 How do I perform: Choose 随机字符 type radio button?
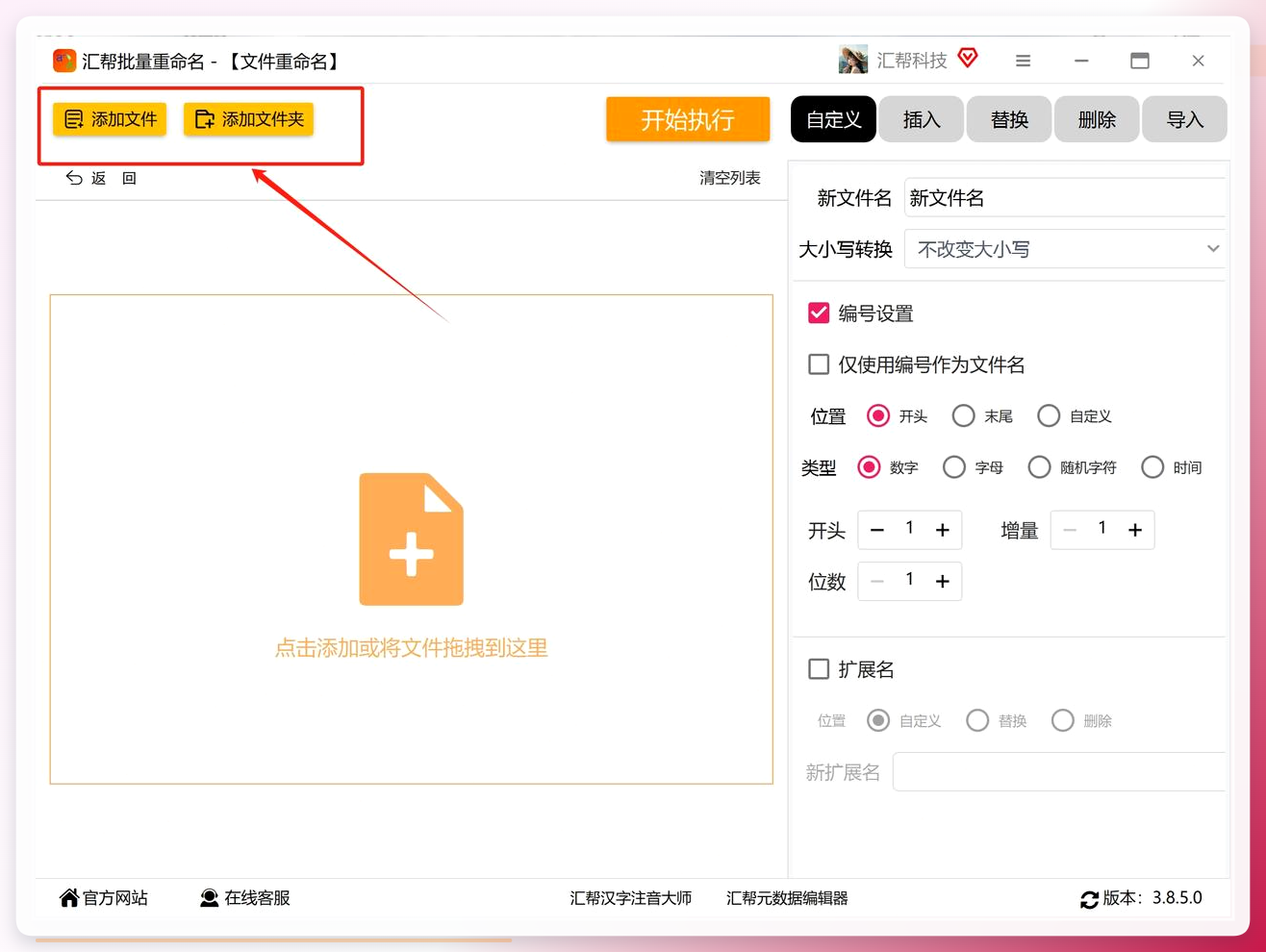[x=1039, y=467]
